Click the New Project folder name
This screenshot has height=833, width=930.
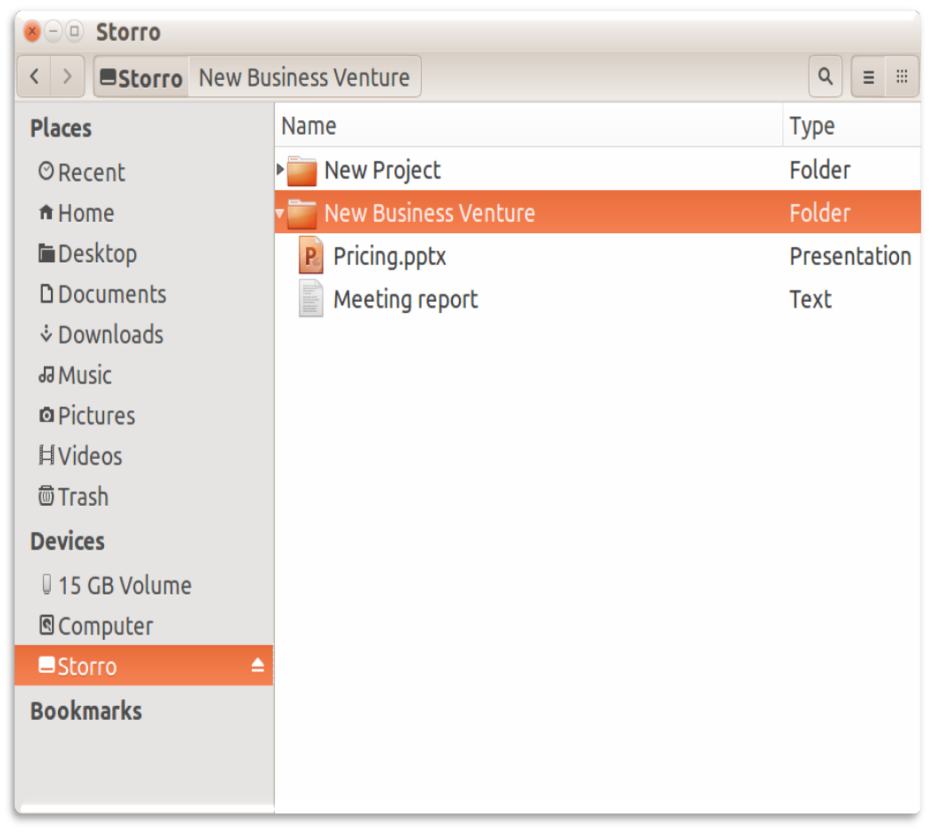[x=383, y=170]
